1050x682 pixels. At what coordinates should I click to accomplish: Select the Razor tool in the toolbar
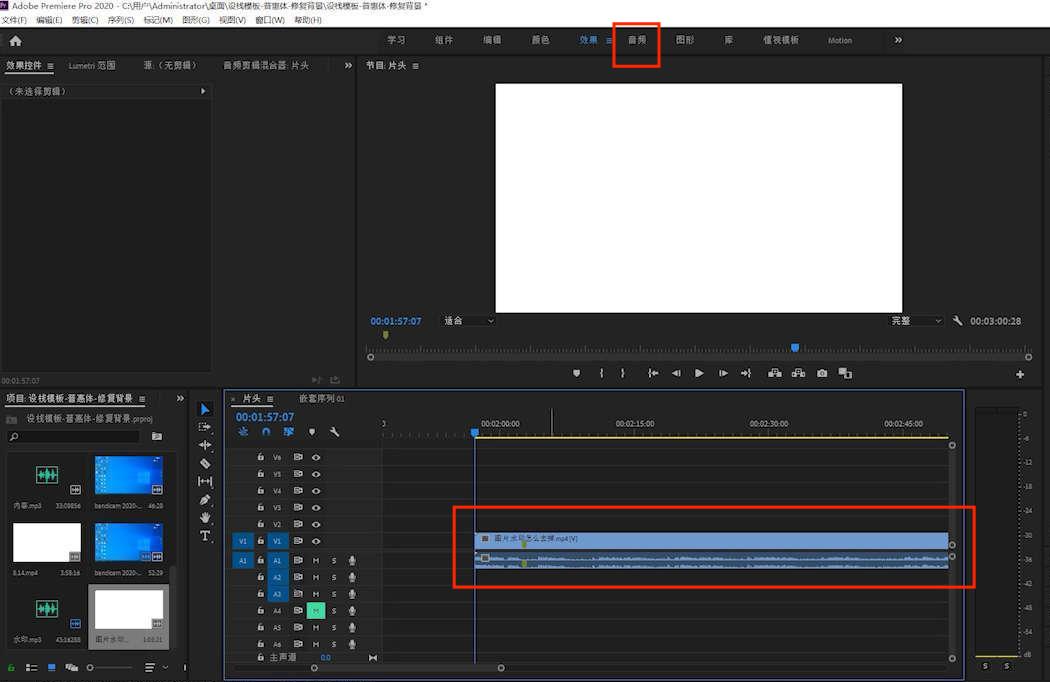(205, 463)
